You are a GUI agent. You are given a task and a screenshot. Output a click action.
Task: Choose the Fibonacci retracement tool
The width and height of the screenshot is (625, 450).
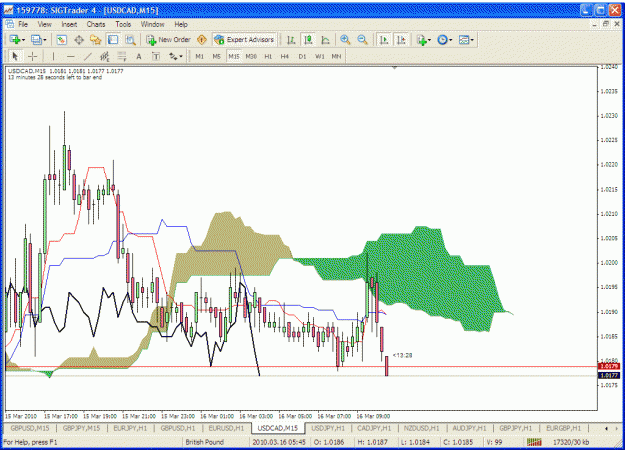pyautogui.click(x=122, y=57)
